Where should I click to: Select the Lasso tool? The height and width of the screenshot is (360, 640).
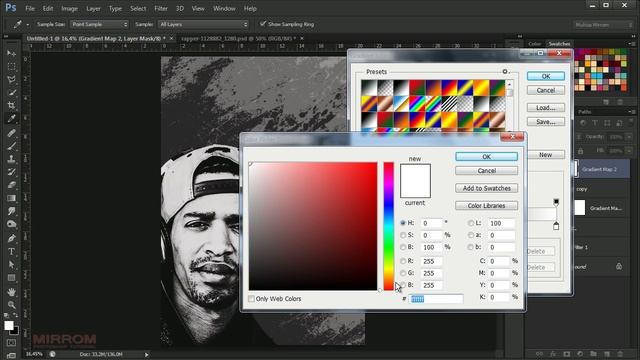coord(11,79)
